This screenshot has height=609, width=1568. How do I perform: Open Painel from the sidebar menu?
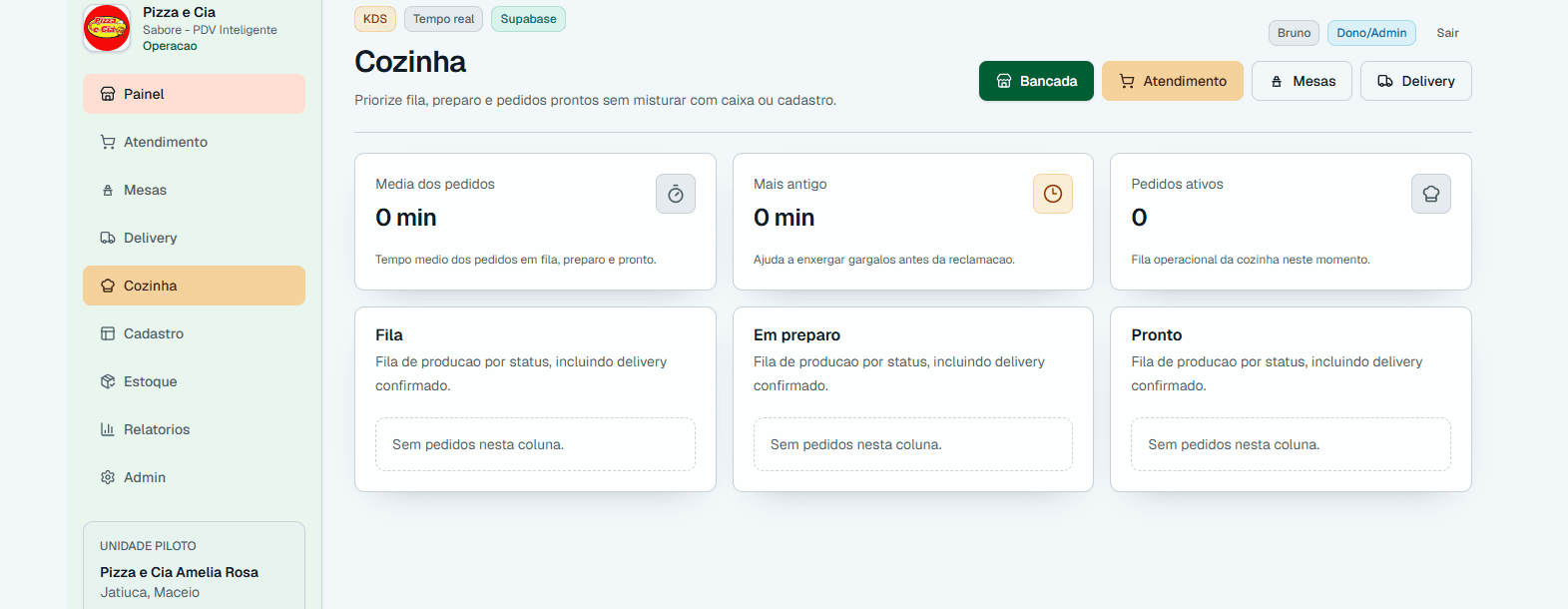point(194,94)
